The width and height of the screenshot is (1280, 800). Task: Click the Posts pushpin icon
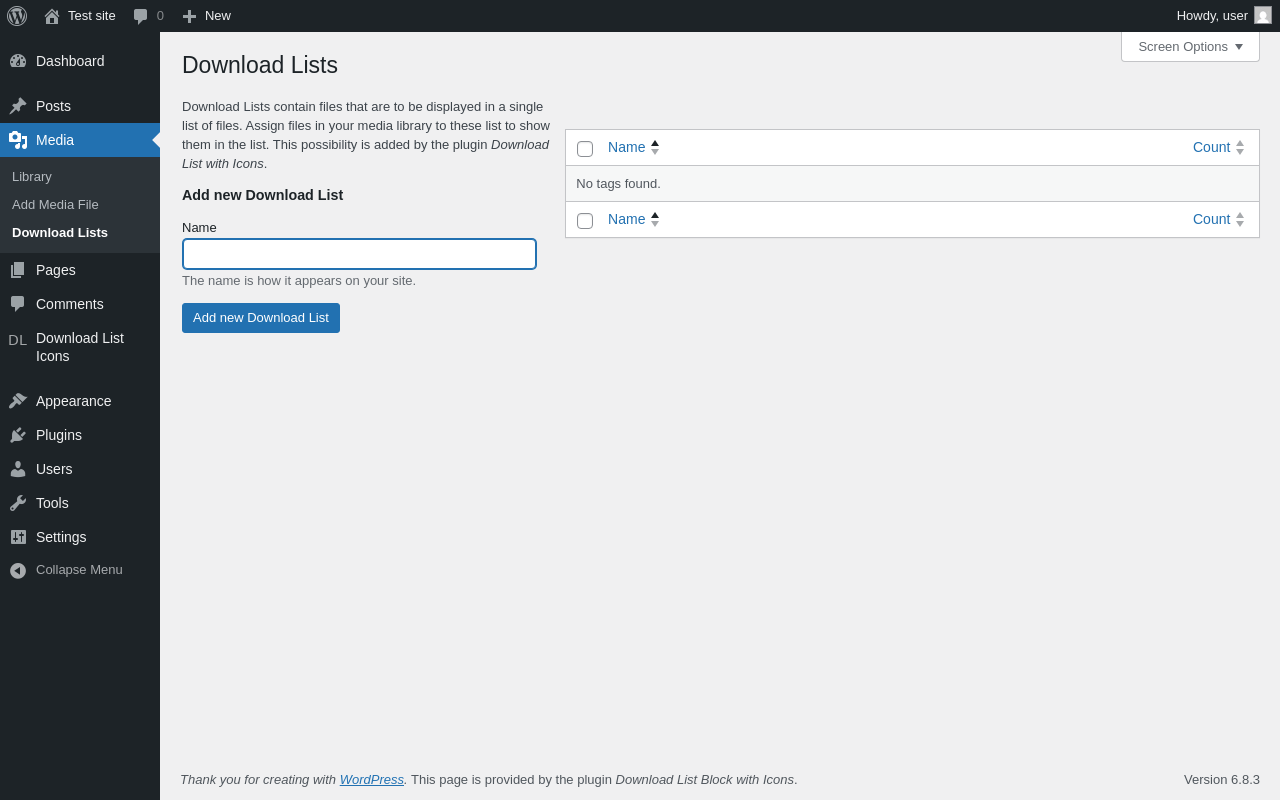pyautogui.click(x=18, y=106)
